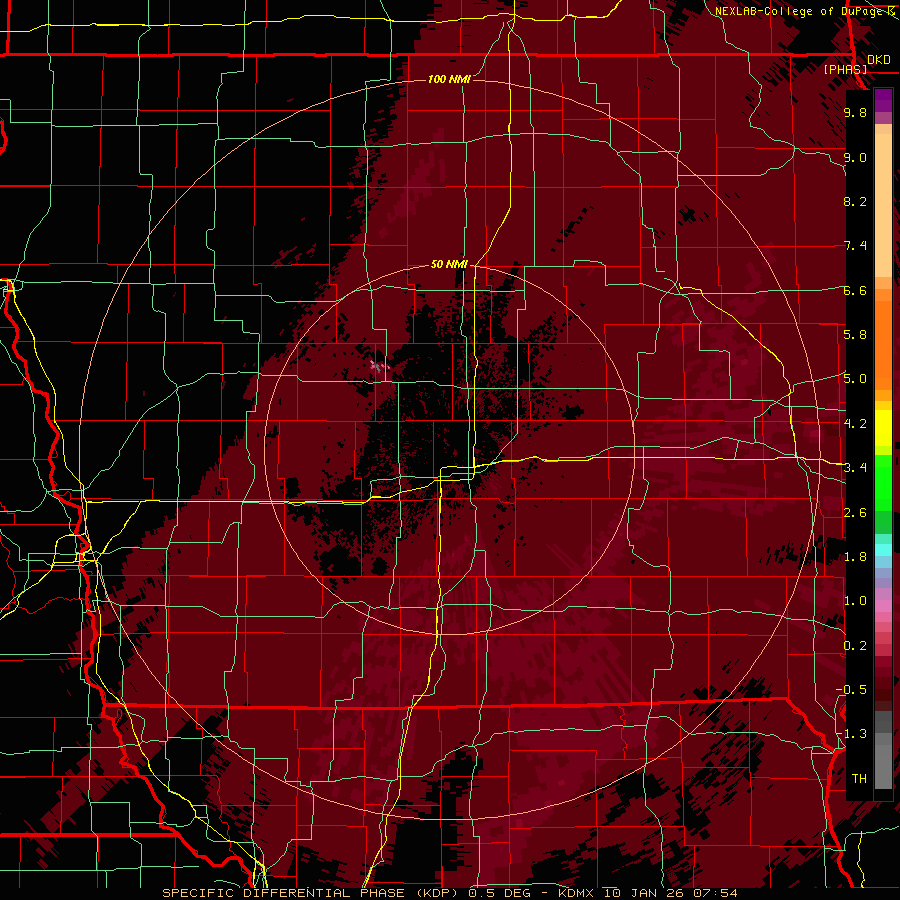
Task: Click the -0.5 value on the color scale
Action: pos(851,689)
